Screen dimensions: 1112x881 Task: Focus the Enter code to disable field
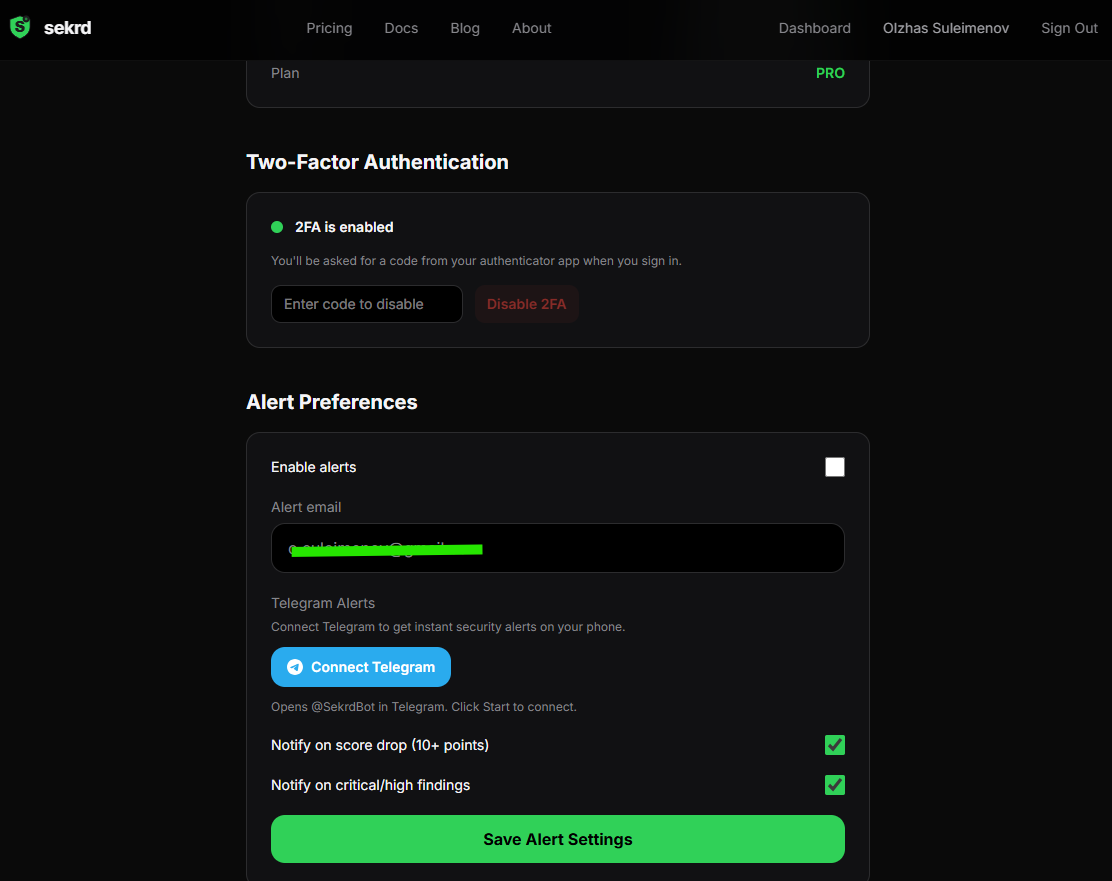(x=367, y=304)
